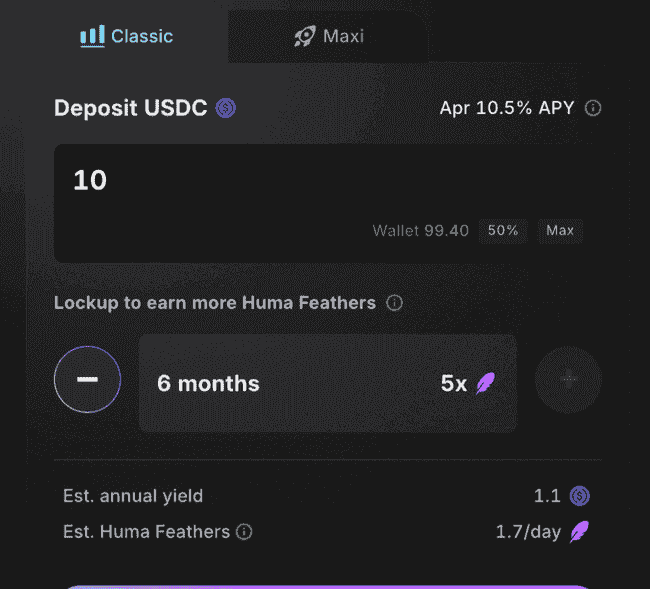This screenshot has height=589, width=650.
Task: Decrease lockup period with minus button
Action: click(x=87, y=380)
